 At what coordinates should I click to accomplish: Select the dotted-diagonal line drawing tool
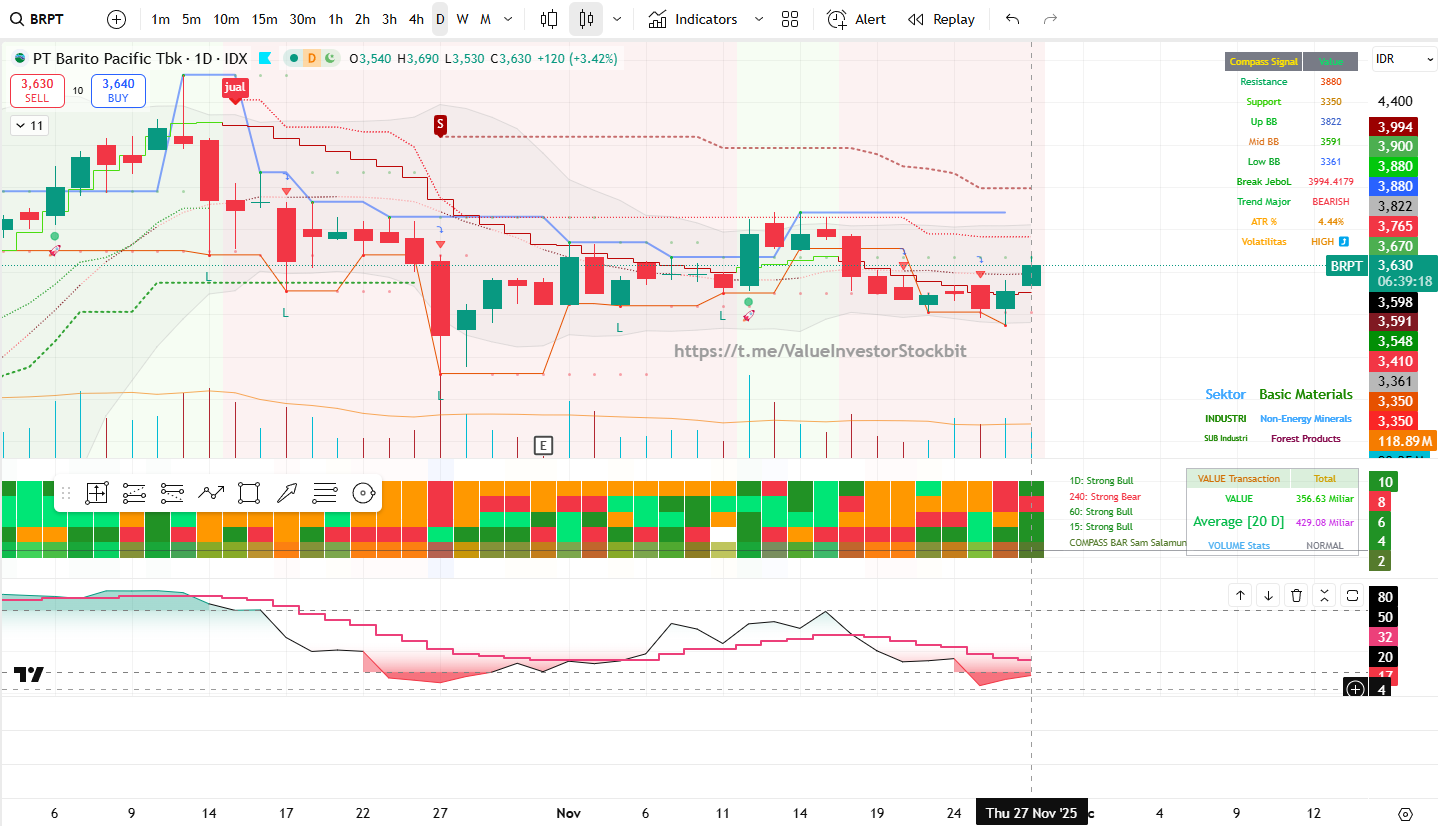[x=135, y=493]
